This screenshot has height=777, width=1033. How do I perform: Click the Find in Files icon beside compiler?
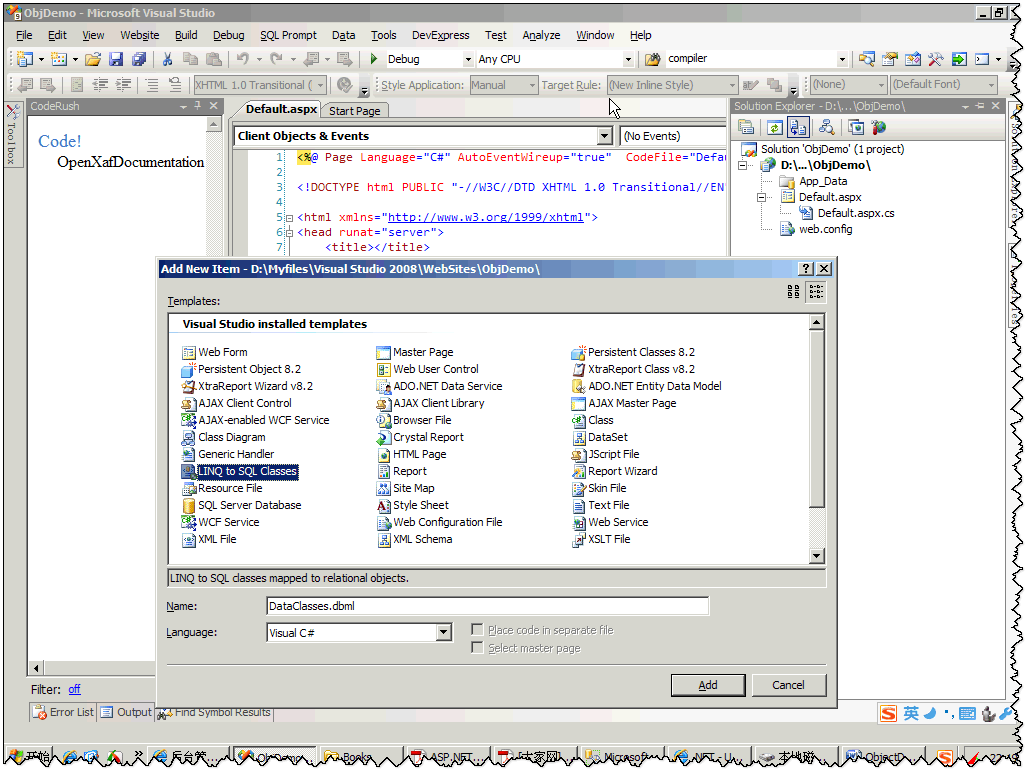tap(652, 59)
